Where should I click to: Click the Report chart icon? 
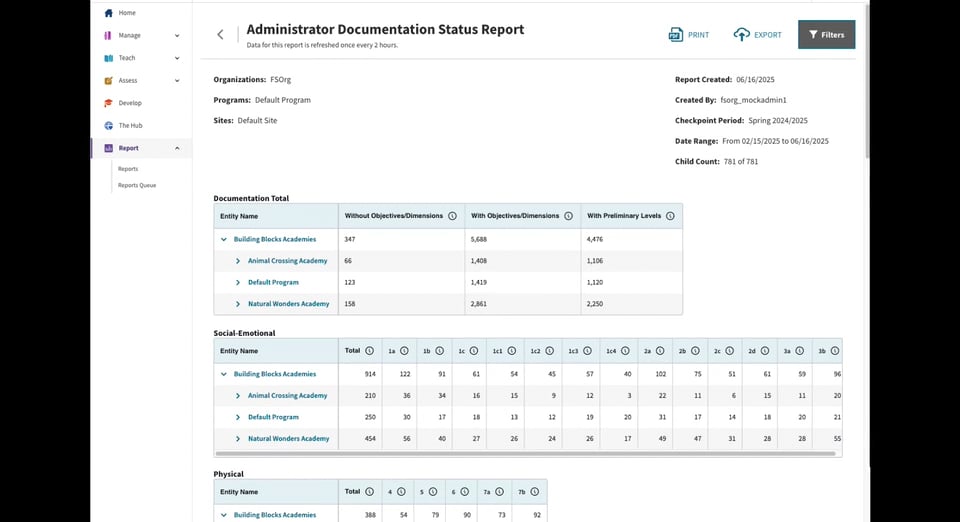tap(108, 148)
